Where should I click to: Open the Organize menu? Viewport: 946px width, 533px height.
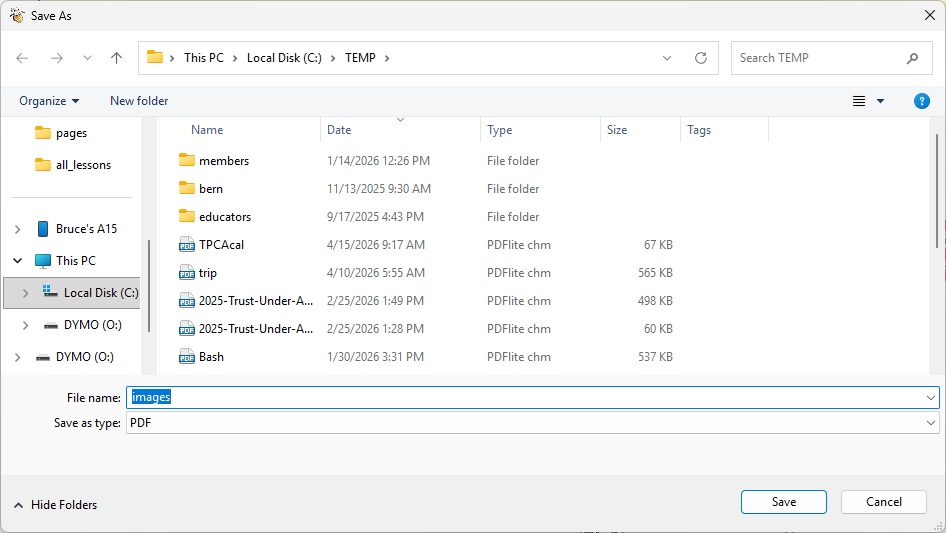[49, 101]
